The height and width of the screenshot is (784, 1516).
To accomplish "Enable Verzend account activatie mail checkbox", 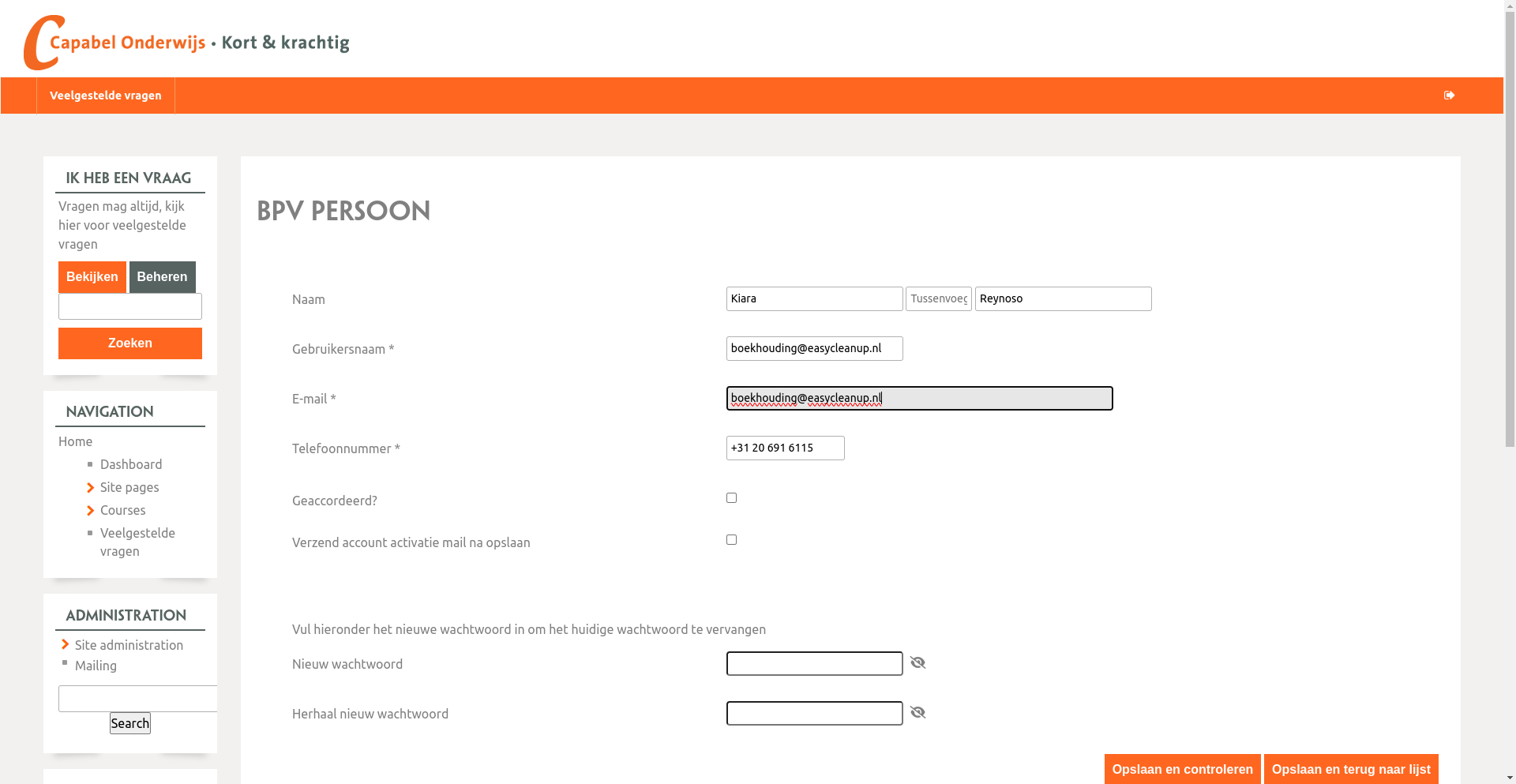I will (x=731, y=540).
